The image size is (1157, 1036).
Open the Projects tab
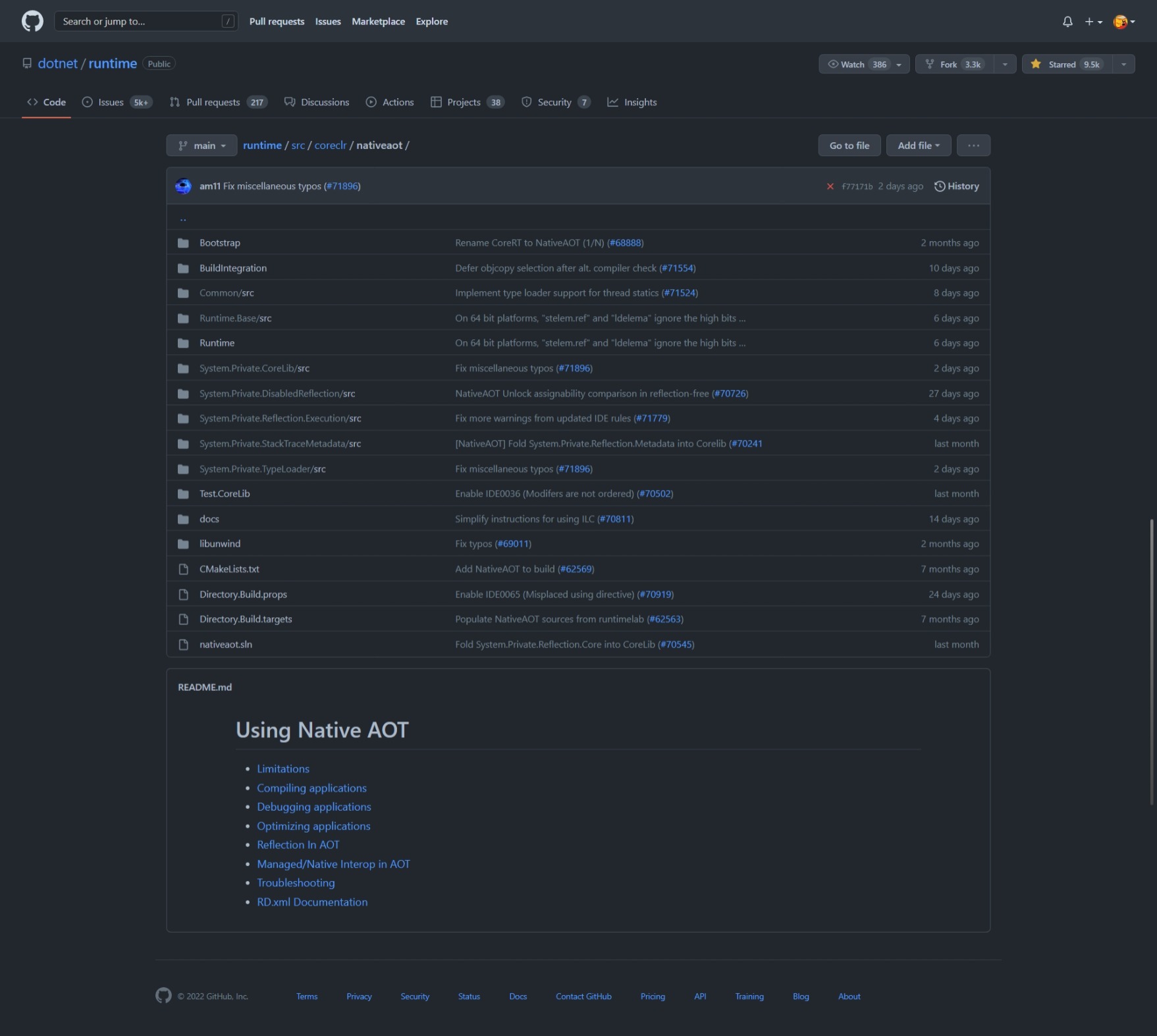coord(468,102)
